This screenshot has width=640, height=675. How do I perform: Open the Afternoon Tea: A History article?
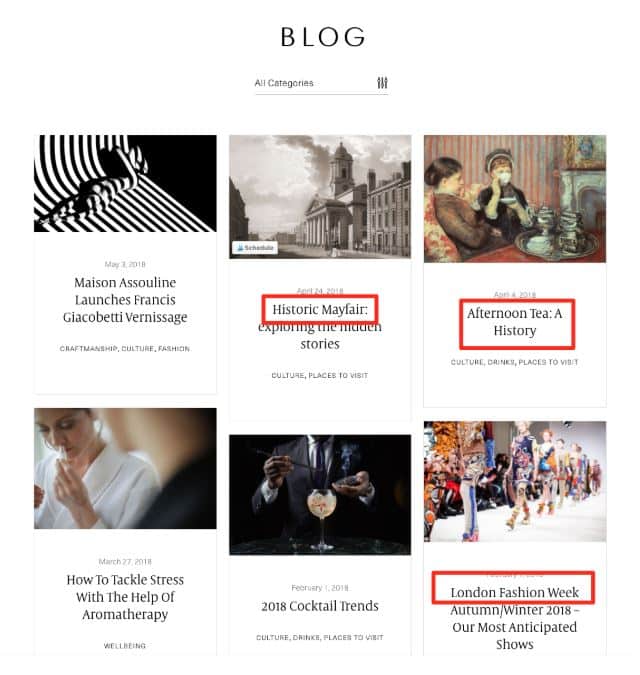click(x=515, y=322)
